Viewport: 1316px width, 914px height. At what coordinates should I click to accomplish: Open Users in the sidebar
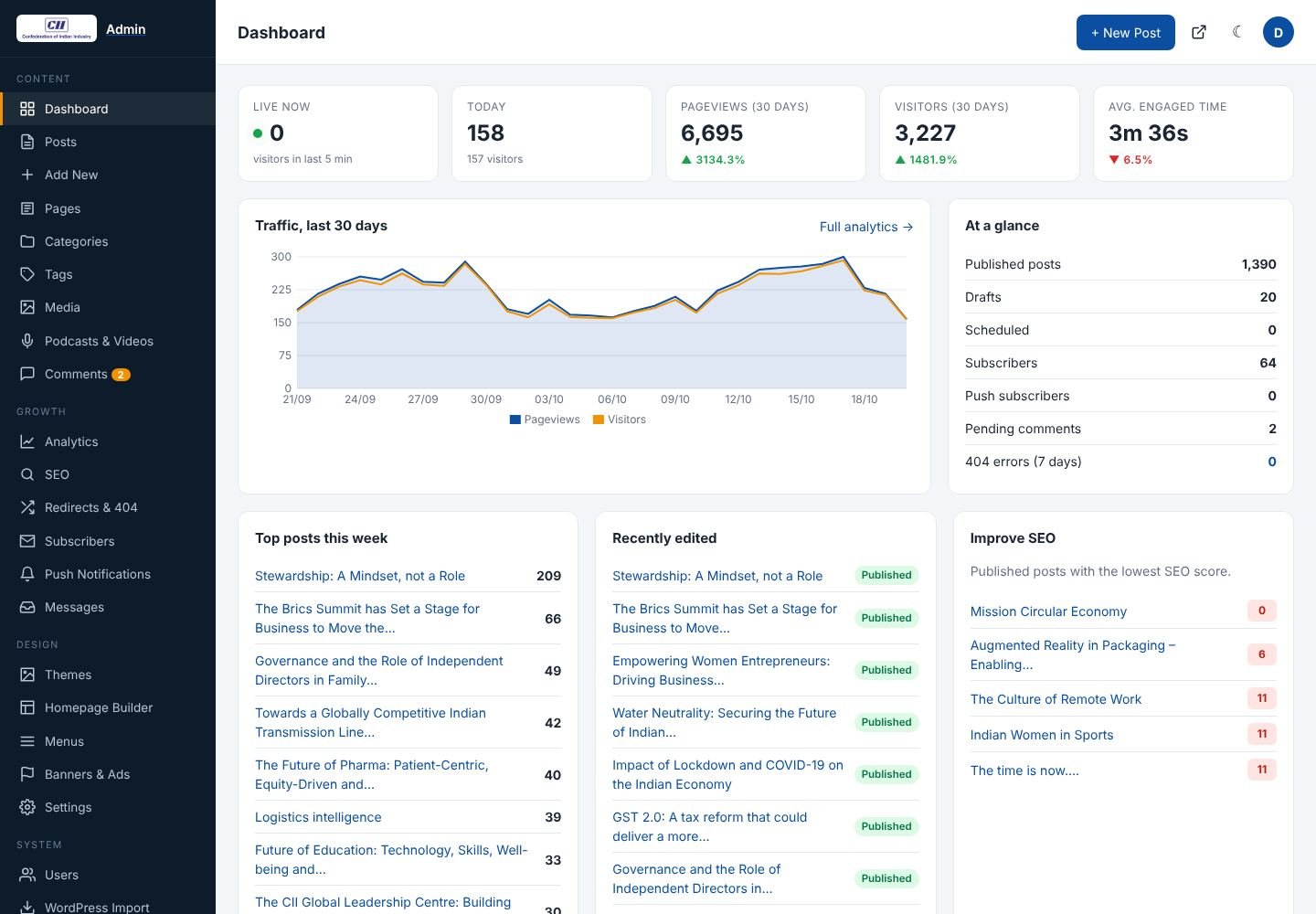click(x=108, y=875)
